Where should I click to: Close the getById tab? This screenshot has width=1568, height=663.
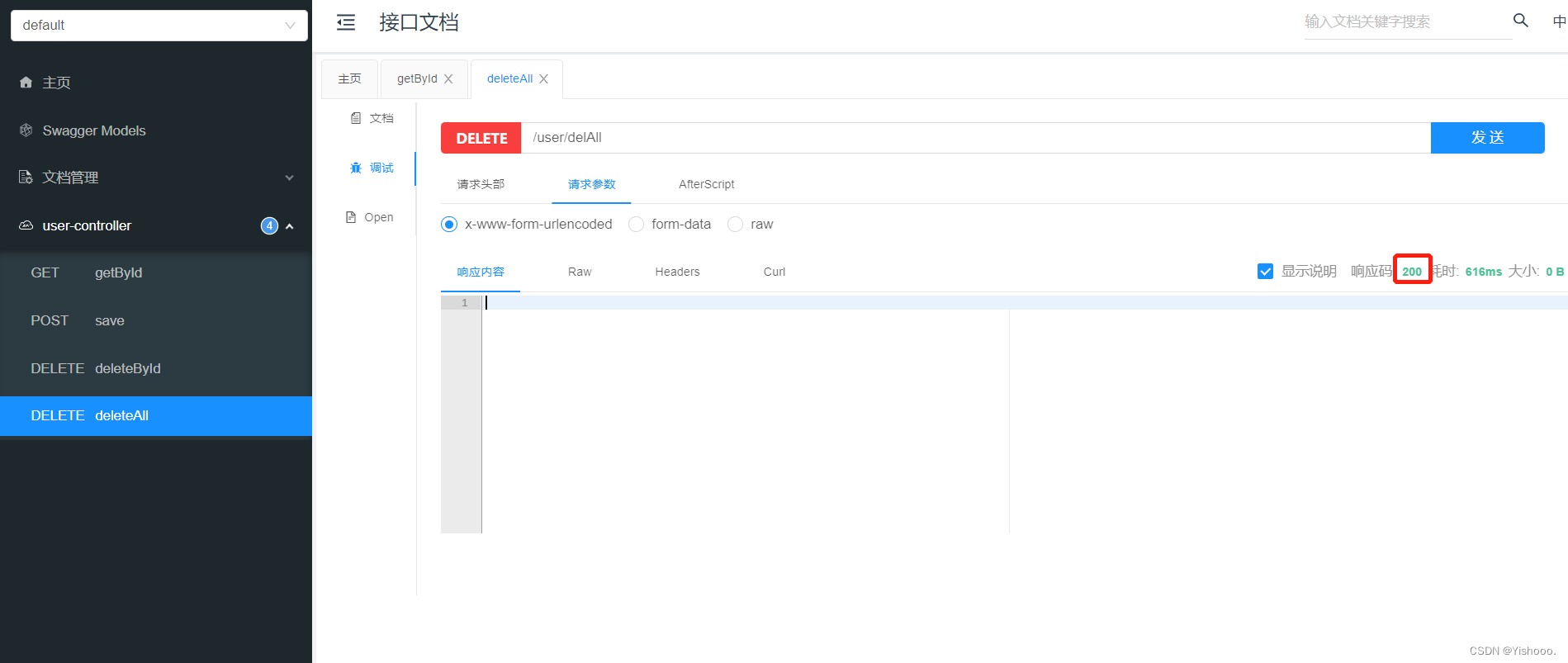448,79
